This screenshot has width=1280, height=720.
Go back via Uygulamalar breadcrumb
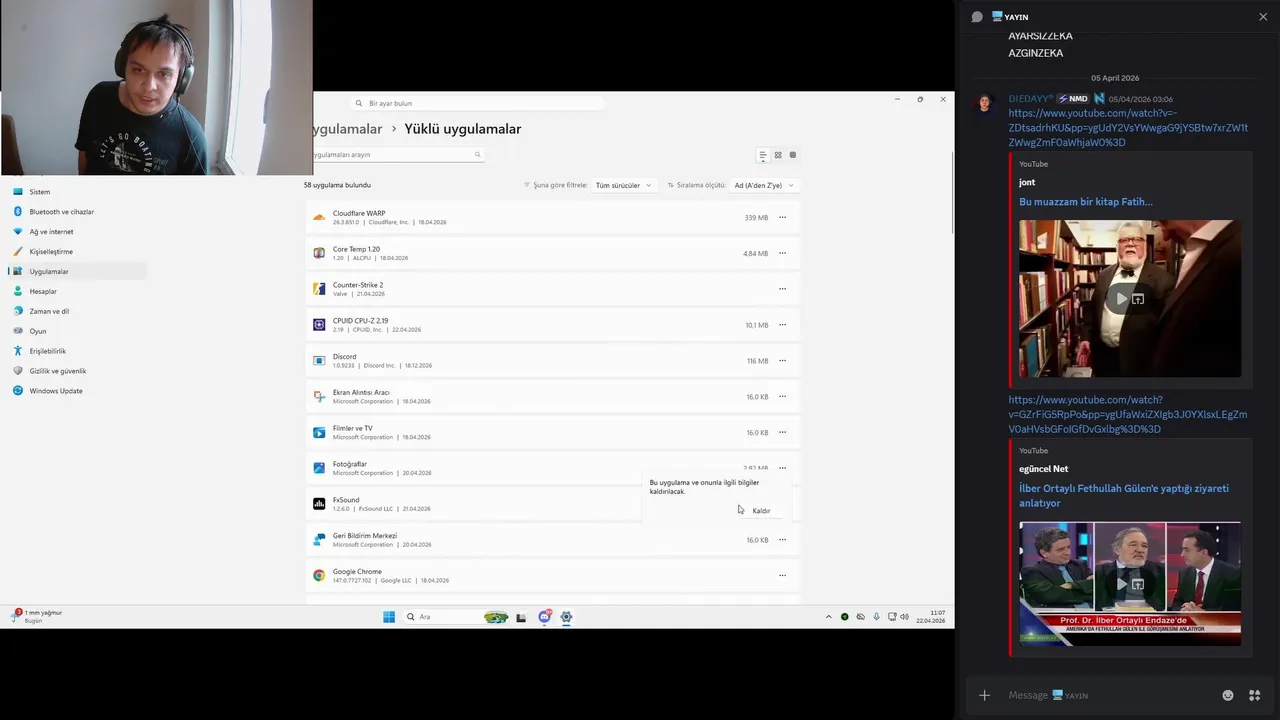[347, 129]
